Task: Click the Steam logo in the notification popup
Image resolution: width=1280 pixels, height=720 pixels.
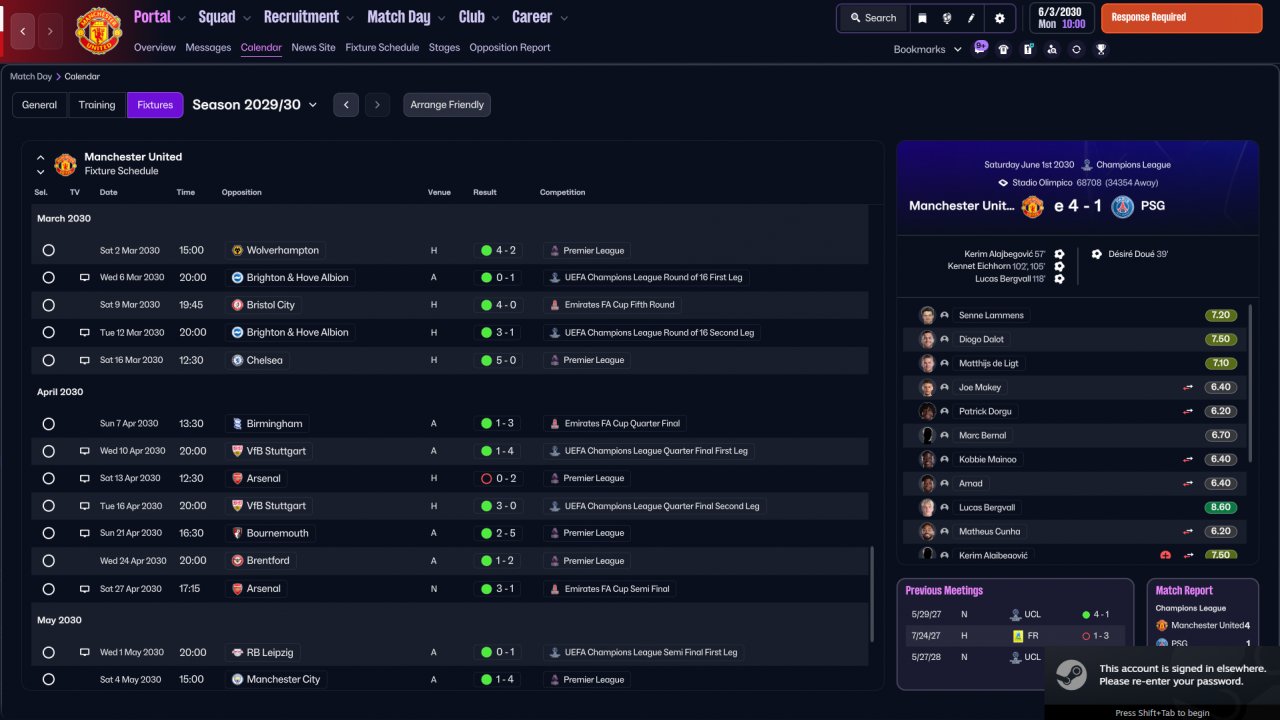Action: pyautogui.click(x=1072, y=675)
